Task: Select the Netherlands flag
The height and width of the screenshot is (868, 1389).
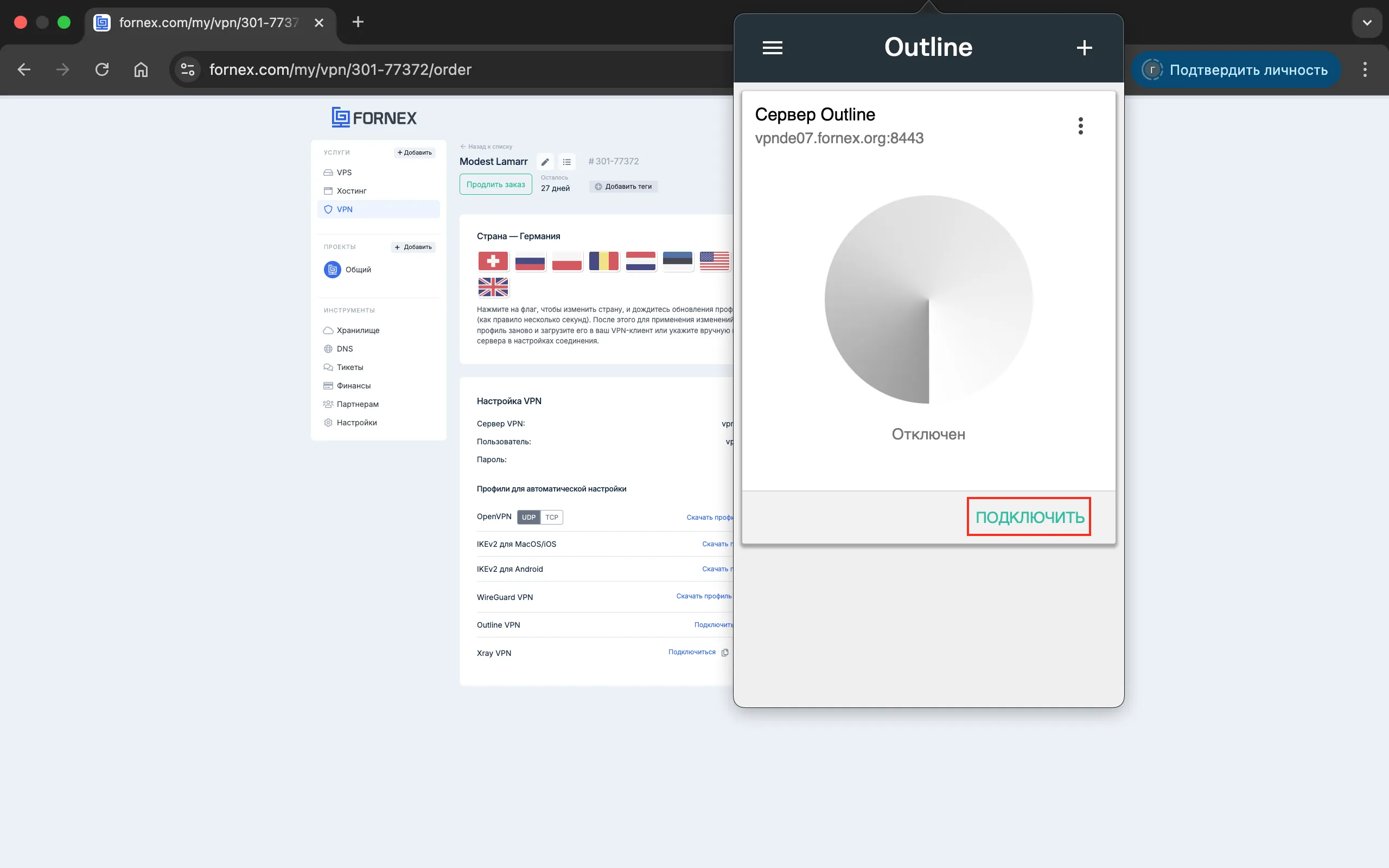Action: point(641,261)
